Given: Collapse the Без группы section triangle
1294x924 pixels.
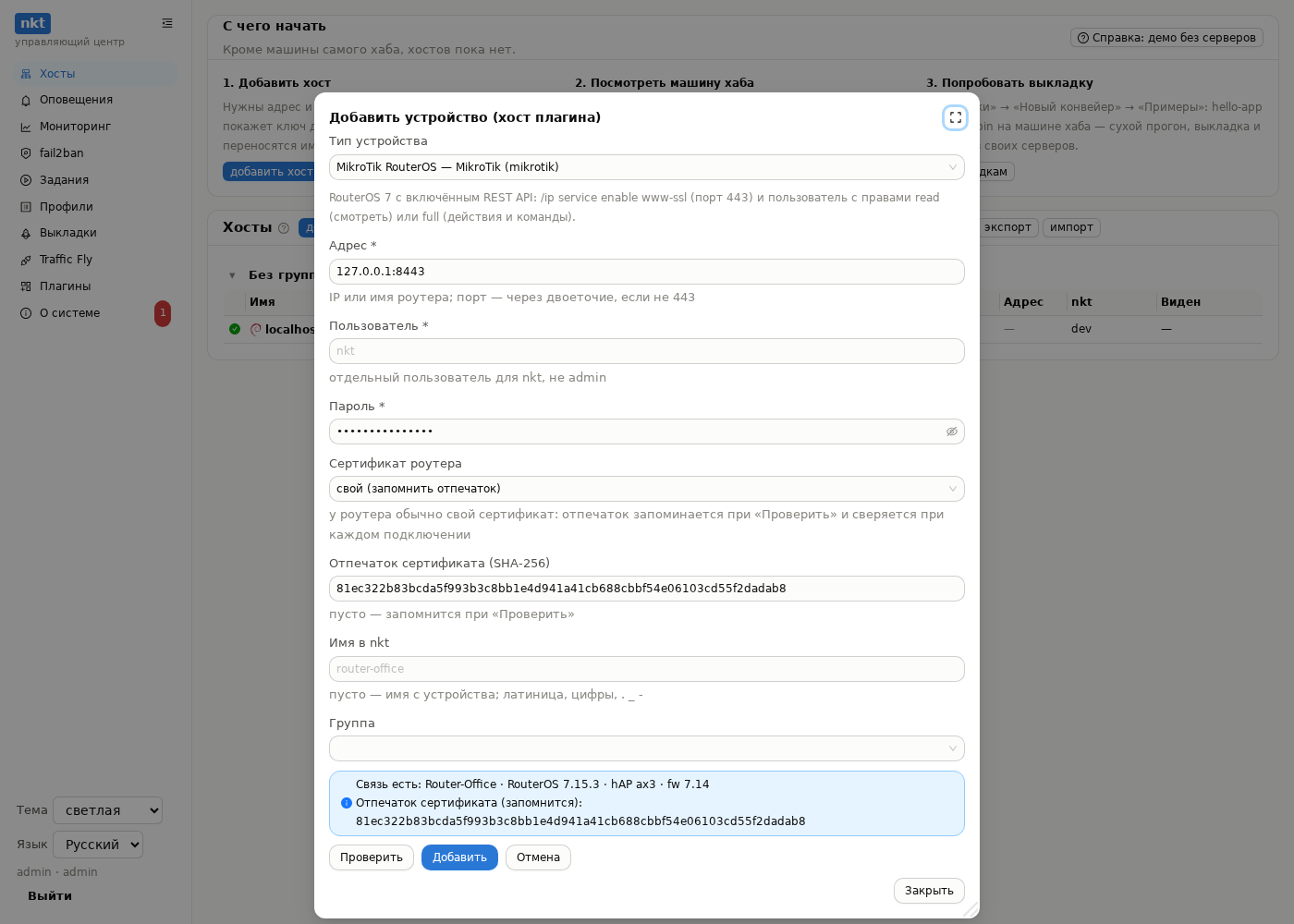Looking at the screenshot, I should click(232, 275).
